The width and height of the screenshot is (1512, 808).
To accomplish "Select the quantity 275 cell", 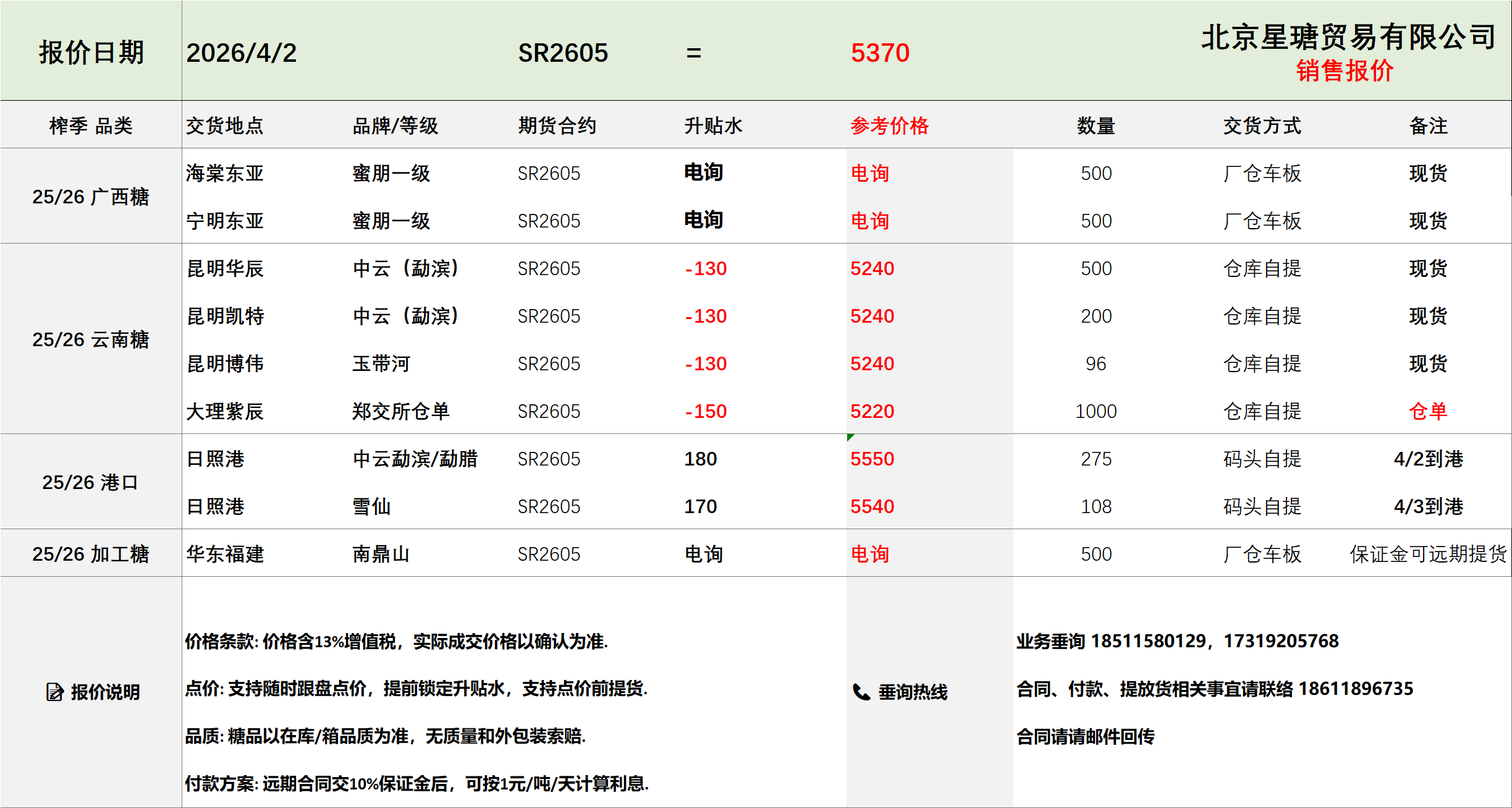I will click(1096, 459).
